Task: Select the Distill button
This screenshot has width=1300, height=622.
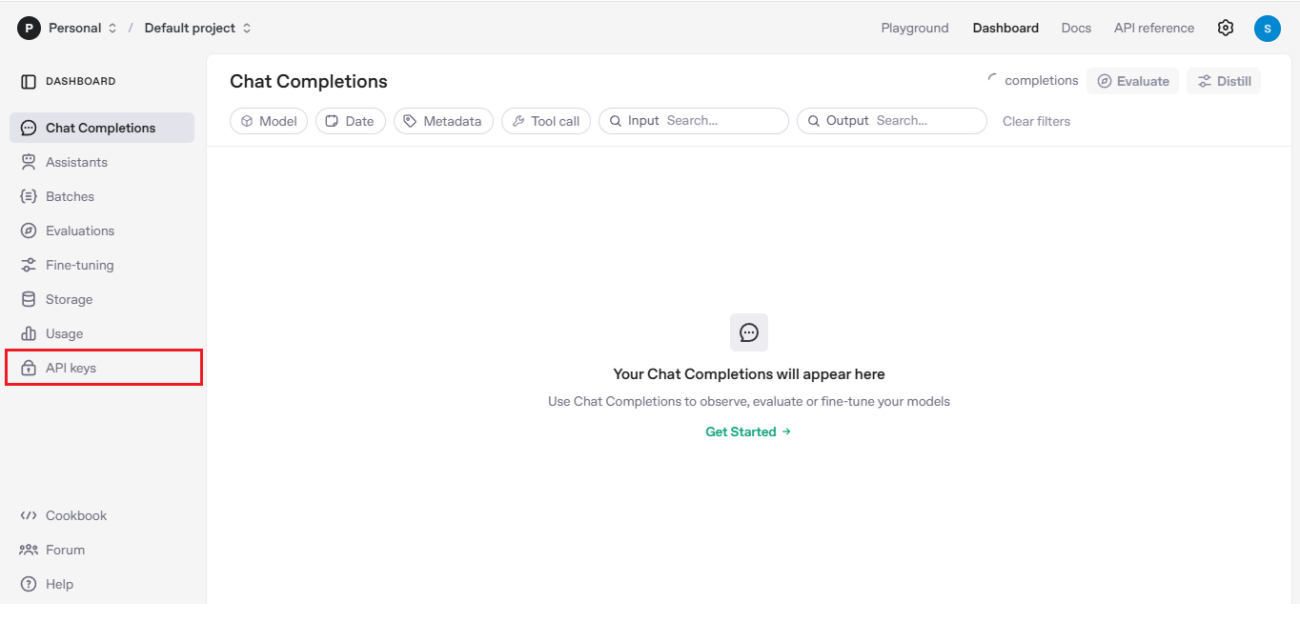Action: coord(1223,80)
